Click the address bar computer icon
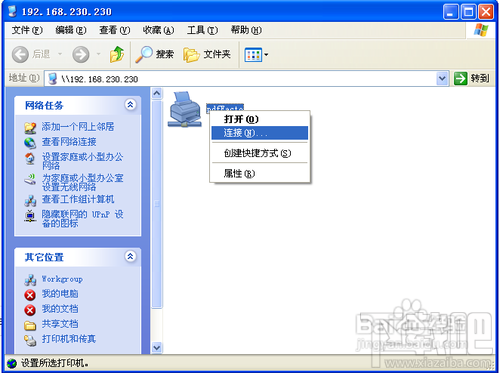The height and width of the screenshot is (373, 500). pyautogui.click(x=52, y=79)
